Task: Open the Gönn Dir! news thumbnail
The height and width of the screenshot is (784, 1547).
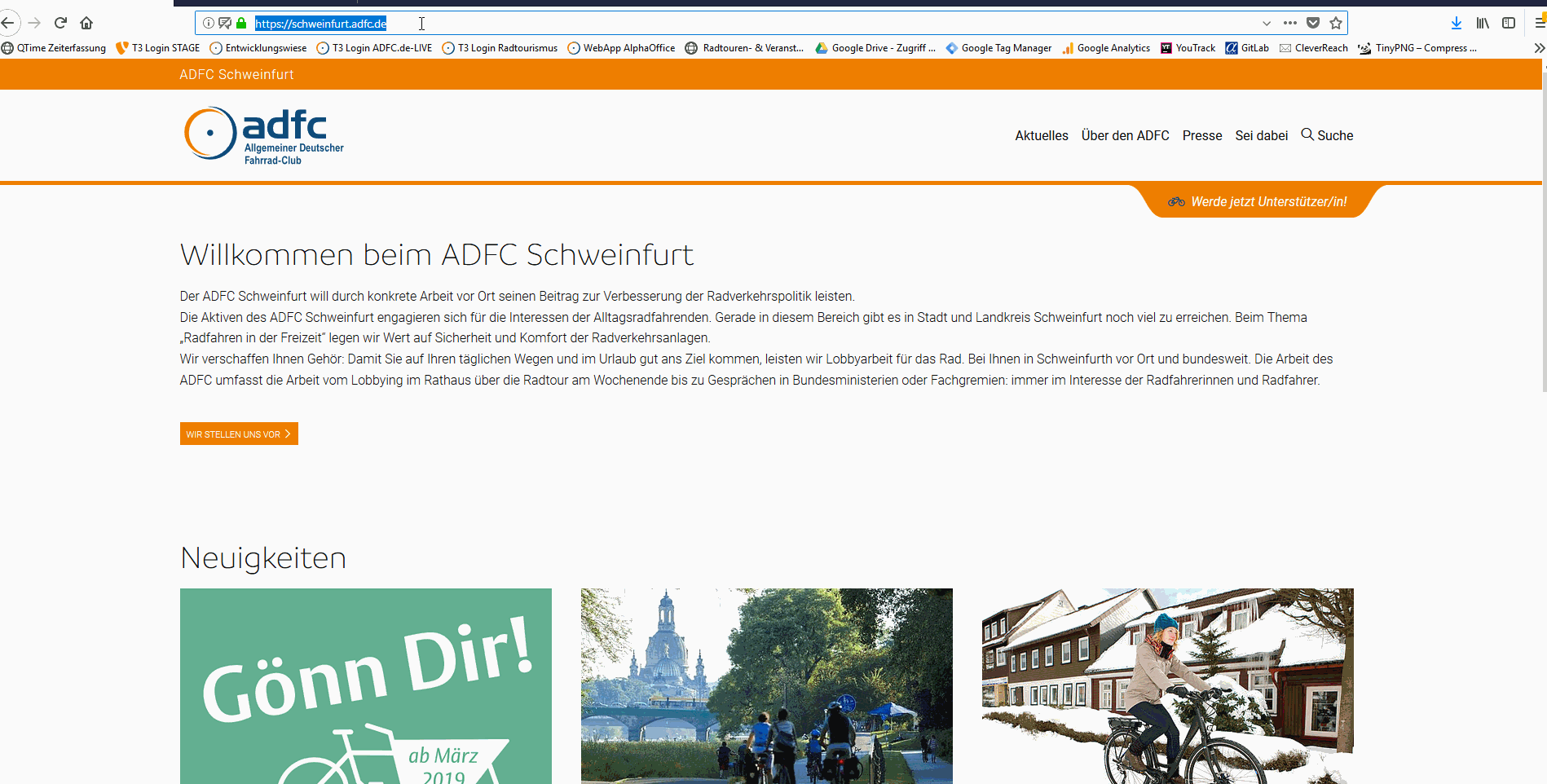Action: coord(365,685)
